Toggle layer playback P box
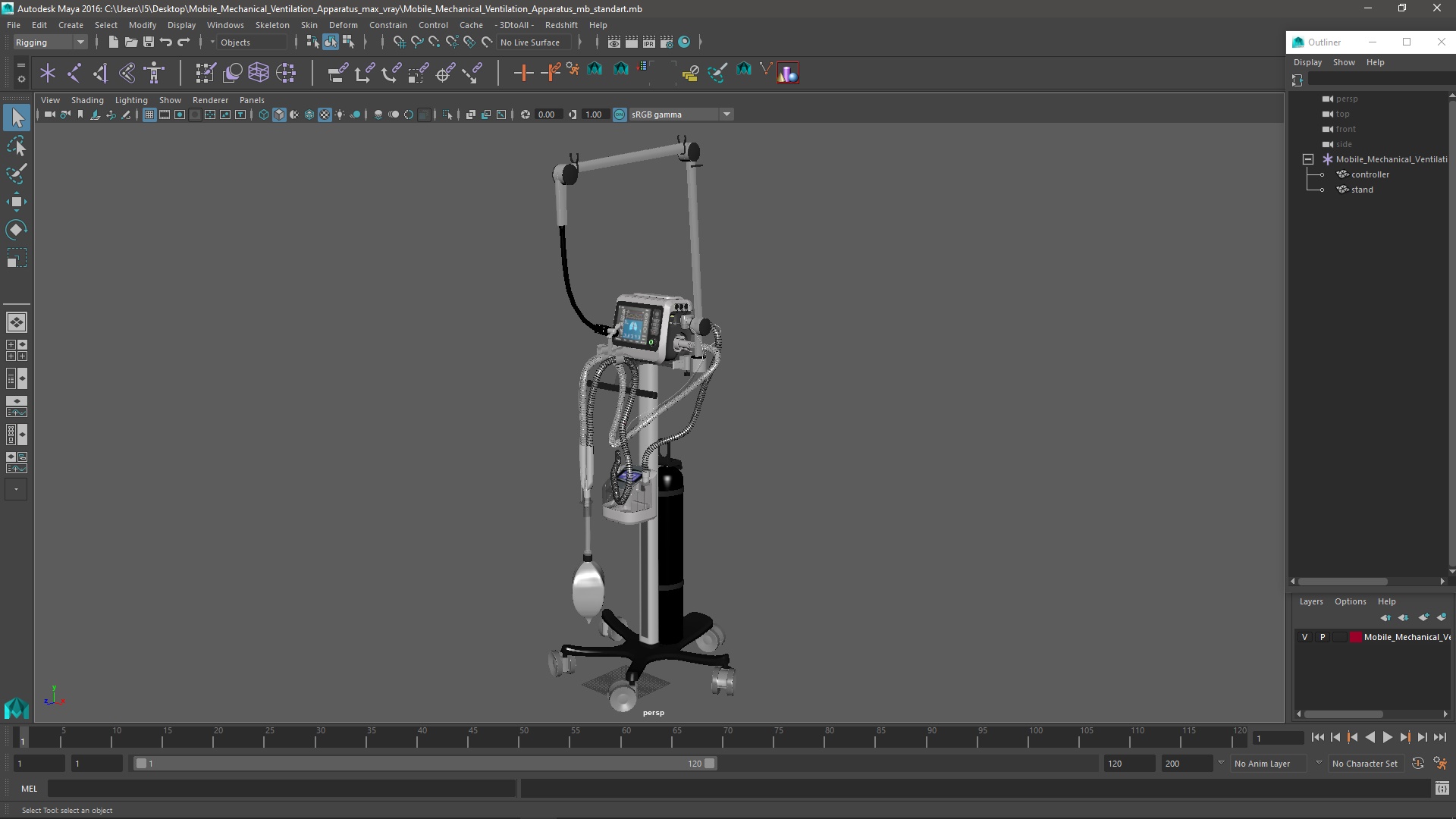This screenshot has width=1456, height=819. coord(1323,637)
